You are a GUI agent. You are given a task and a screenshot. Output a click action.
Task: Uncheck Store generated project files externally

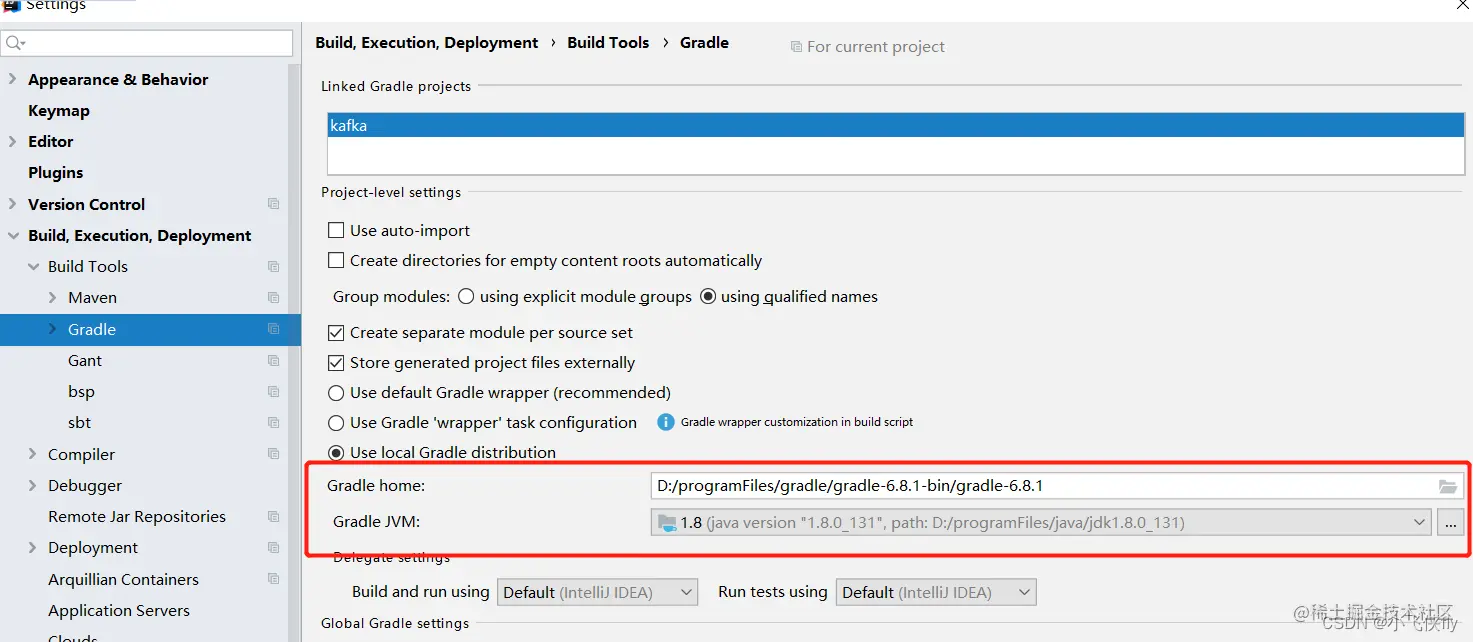point(336,362)
